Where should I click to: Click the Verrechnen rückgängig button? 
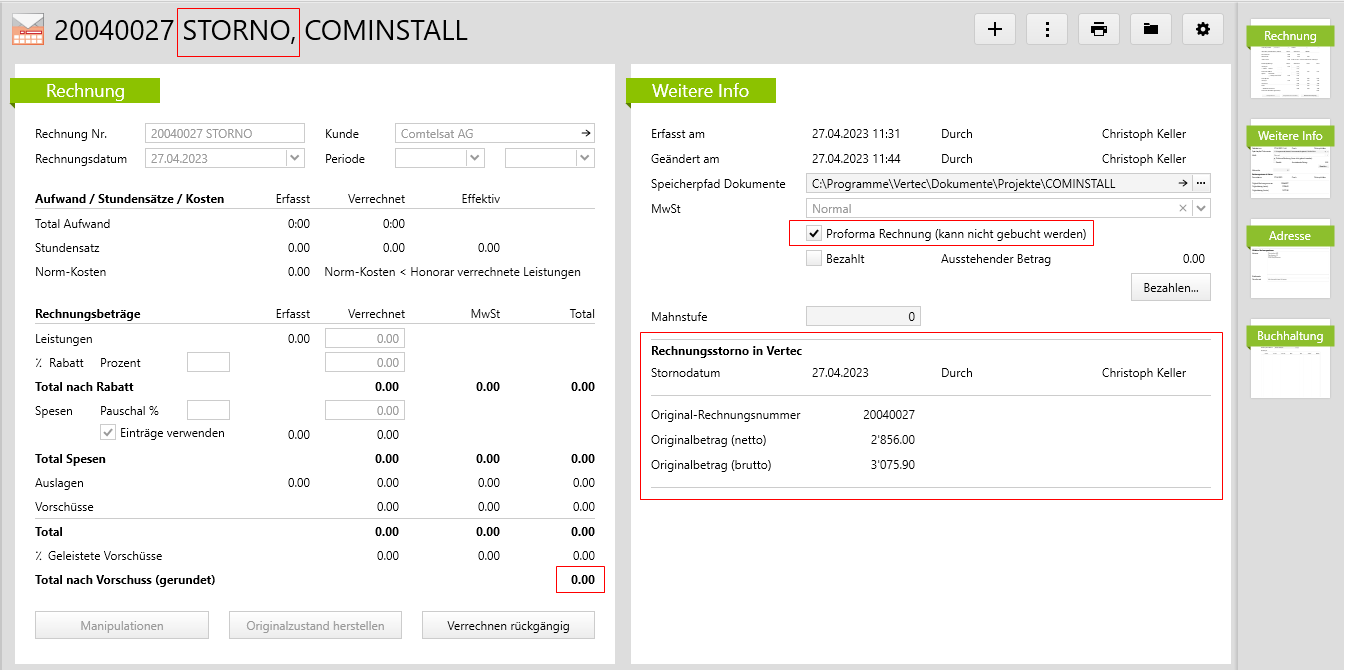coord(508,626)
